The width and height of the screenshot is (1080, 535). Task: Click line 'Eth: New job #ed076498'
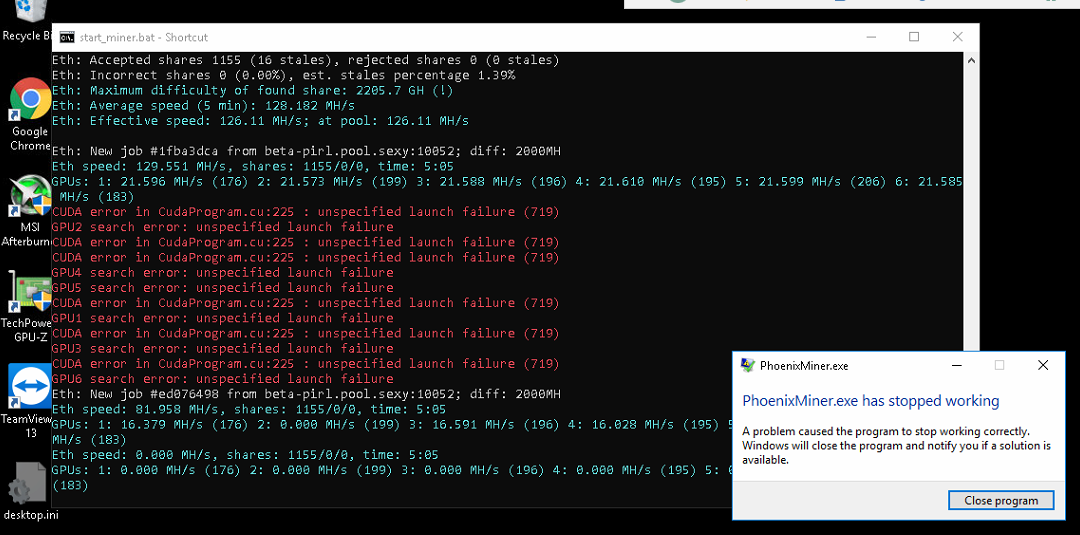click(306, 394)
